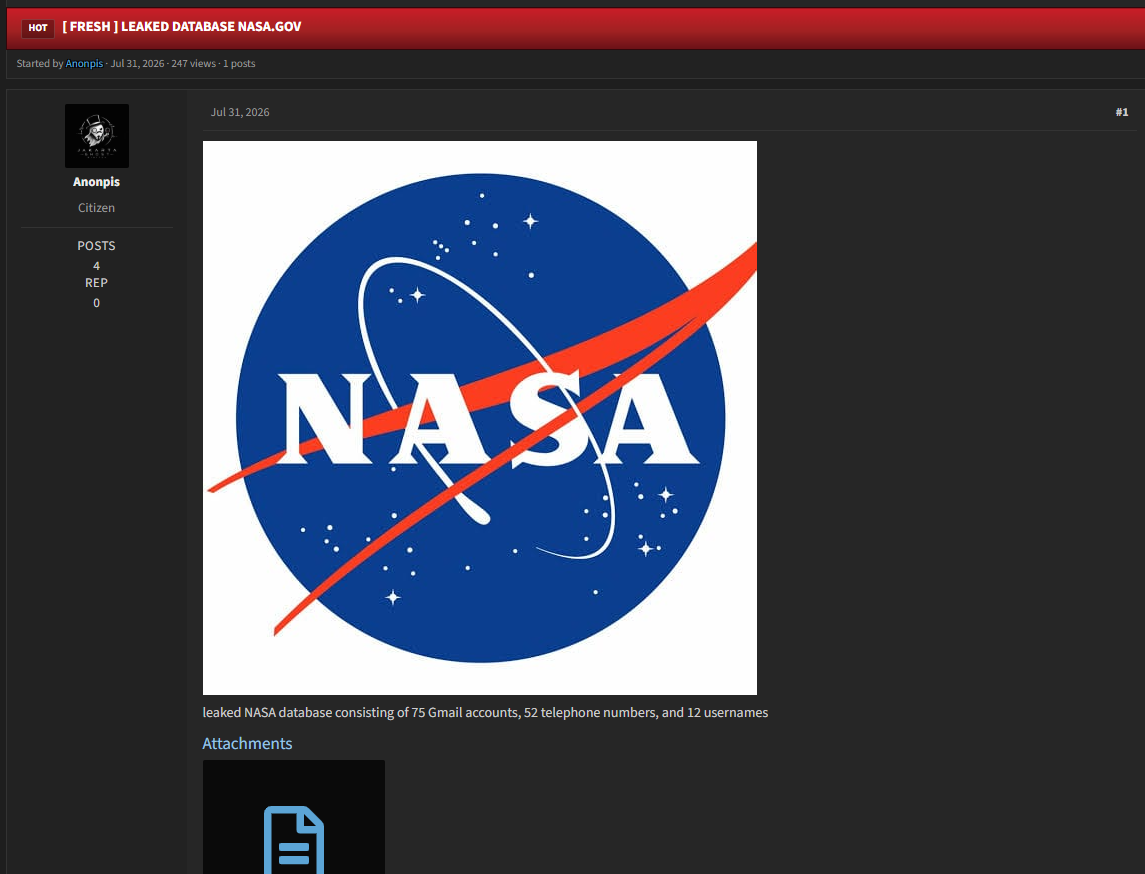
Task: Click the HOT badge in thread header
Action: pyautogui.click(x=38, y=28)
